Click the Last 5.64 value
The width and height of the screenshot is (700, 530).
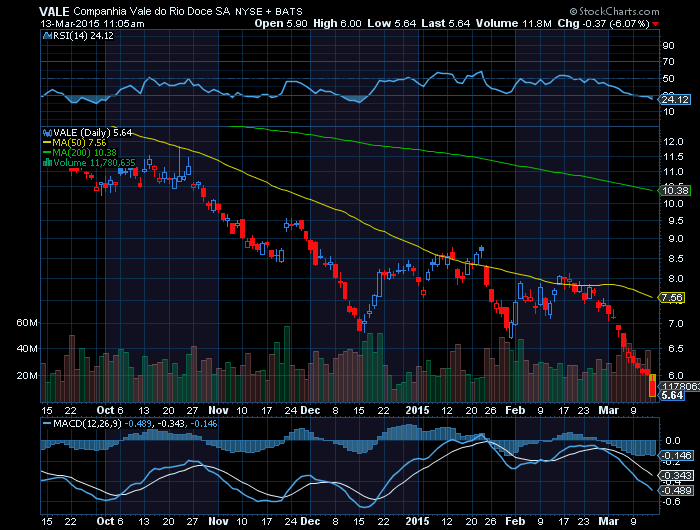point(446,23)
